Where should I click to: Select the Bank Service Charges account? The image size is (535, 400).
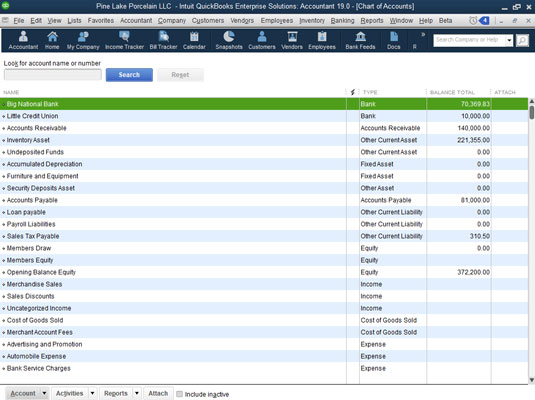pyautogui.click(x=264, y=368)
